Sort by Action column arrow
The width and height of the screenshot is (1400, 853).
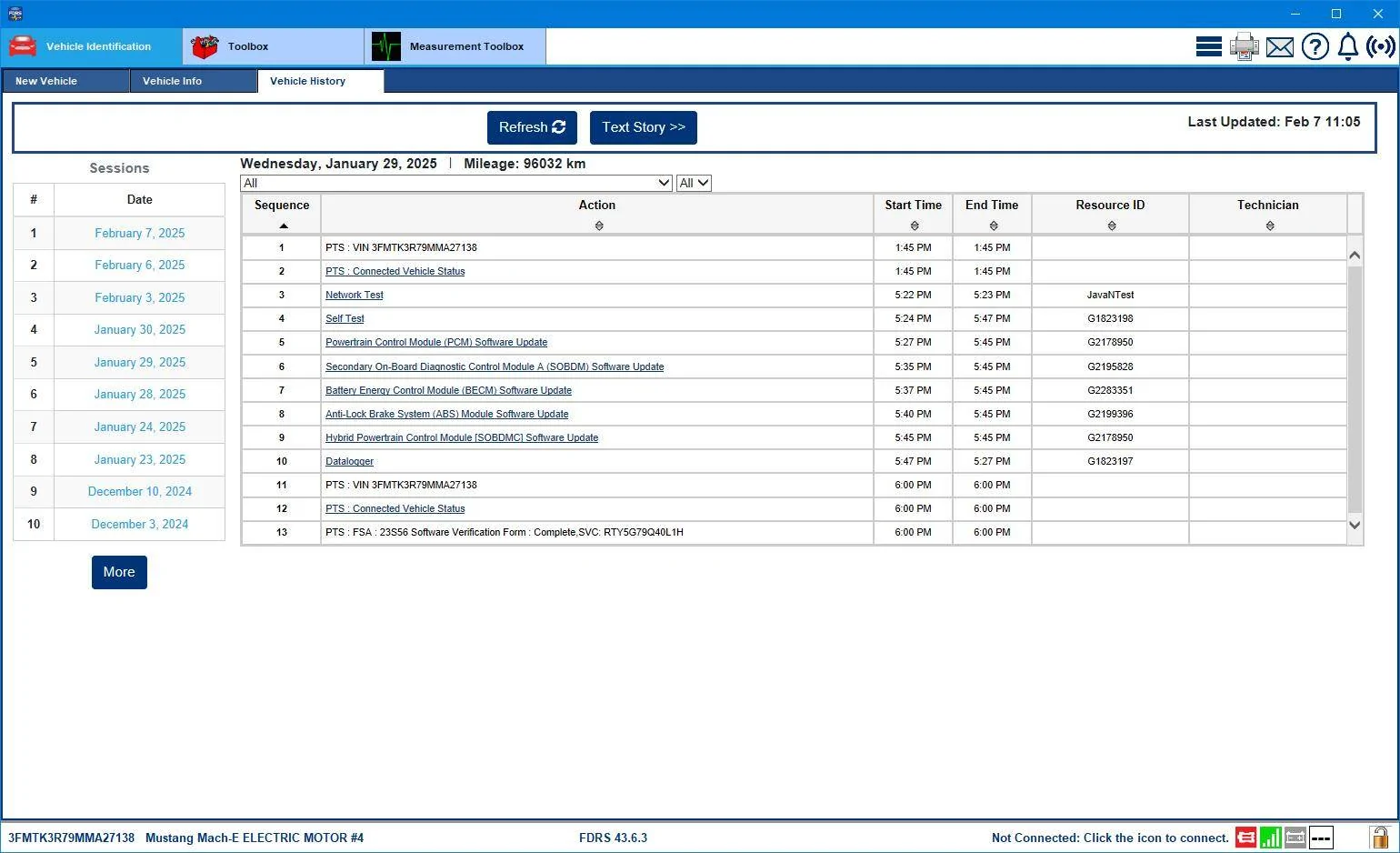598,226
